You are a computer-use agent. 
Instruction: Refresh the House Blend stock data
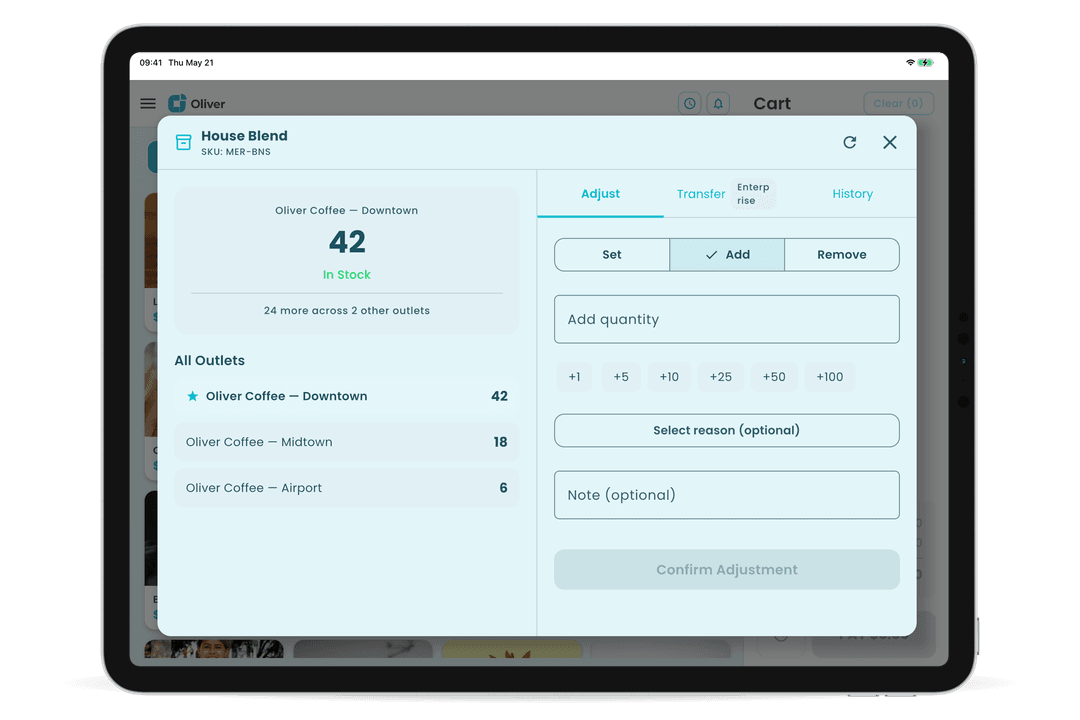pyautogui.click(x=850, y=142)
